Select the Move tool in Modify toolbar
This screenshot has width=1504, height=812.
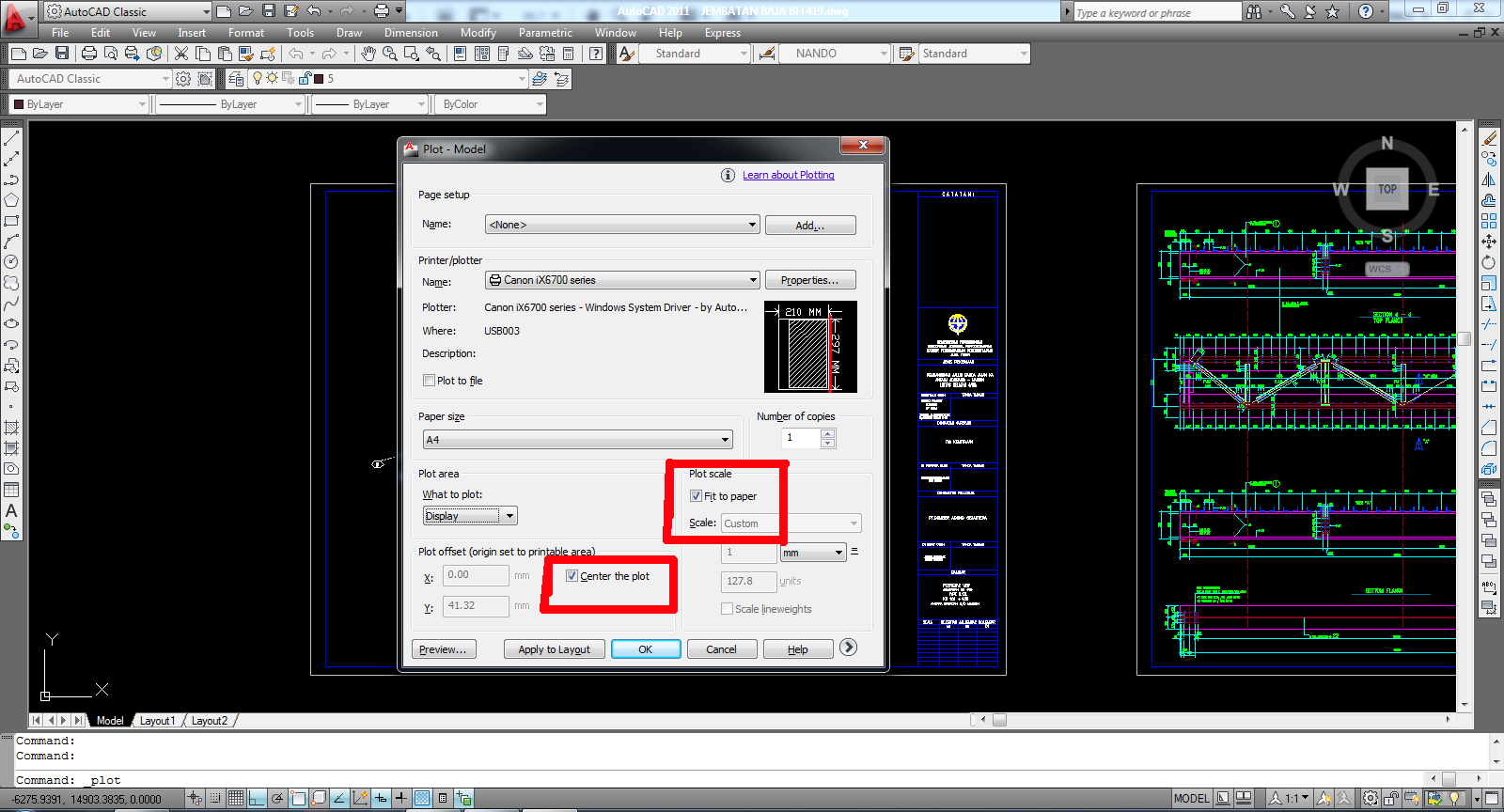coord(1489,242)
